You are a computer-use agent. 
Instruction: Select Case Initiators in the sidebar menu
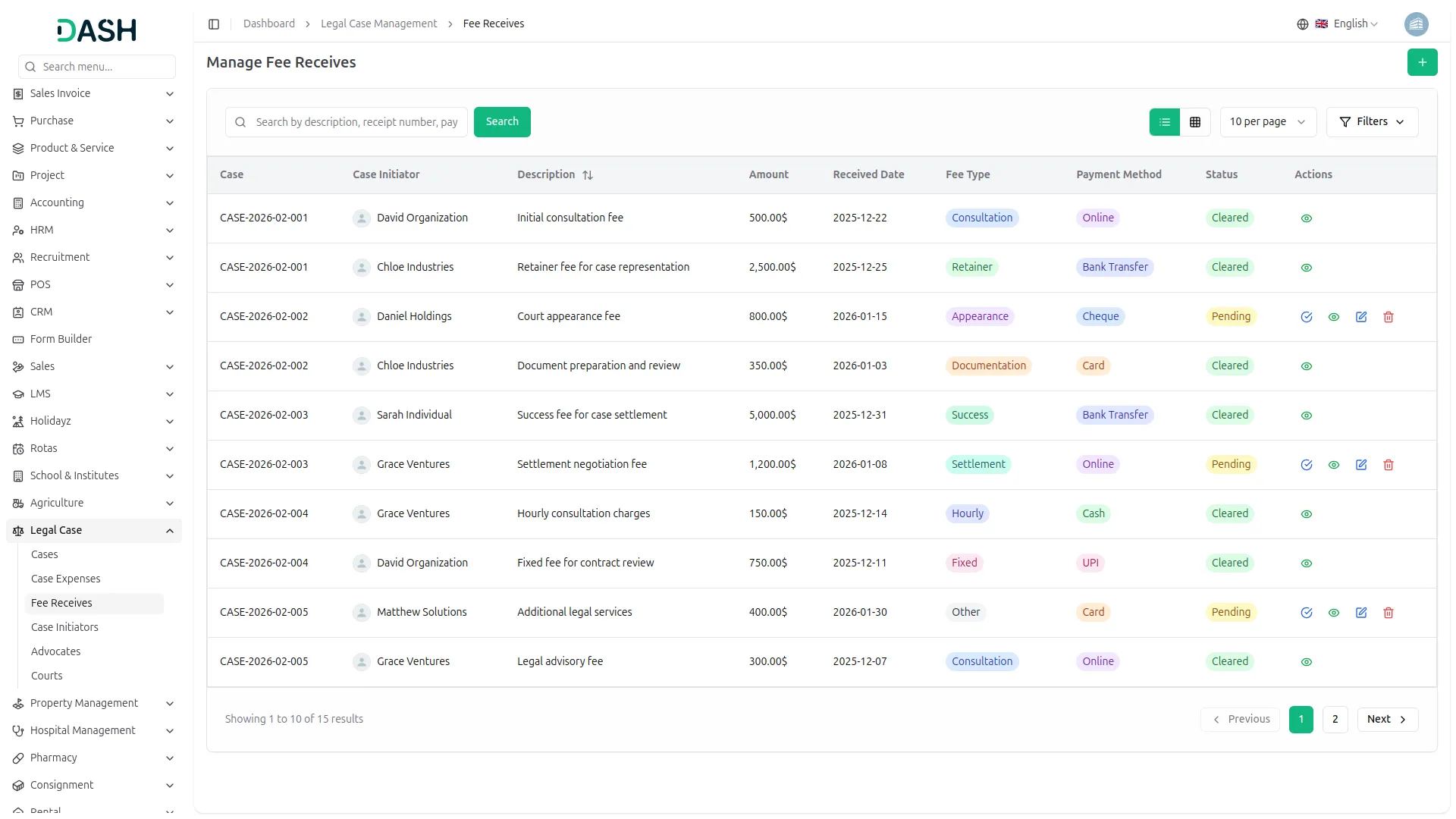(x=64, y=627)
